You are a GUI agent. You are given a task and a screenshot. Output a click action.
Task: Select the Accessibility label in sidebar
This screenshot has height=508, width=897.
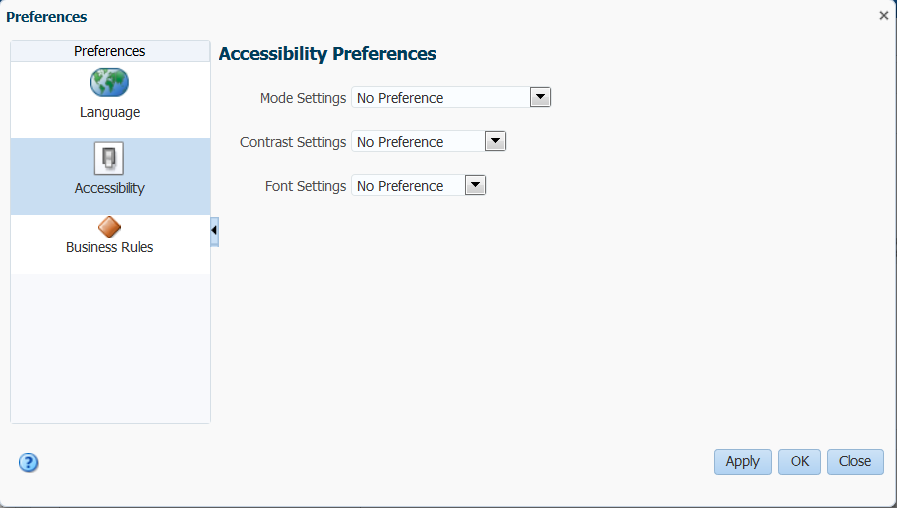109,188
